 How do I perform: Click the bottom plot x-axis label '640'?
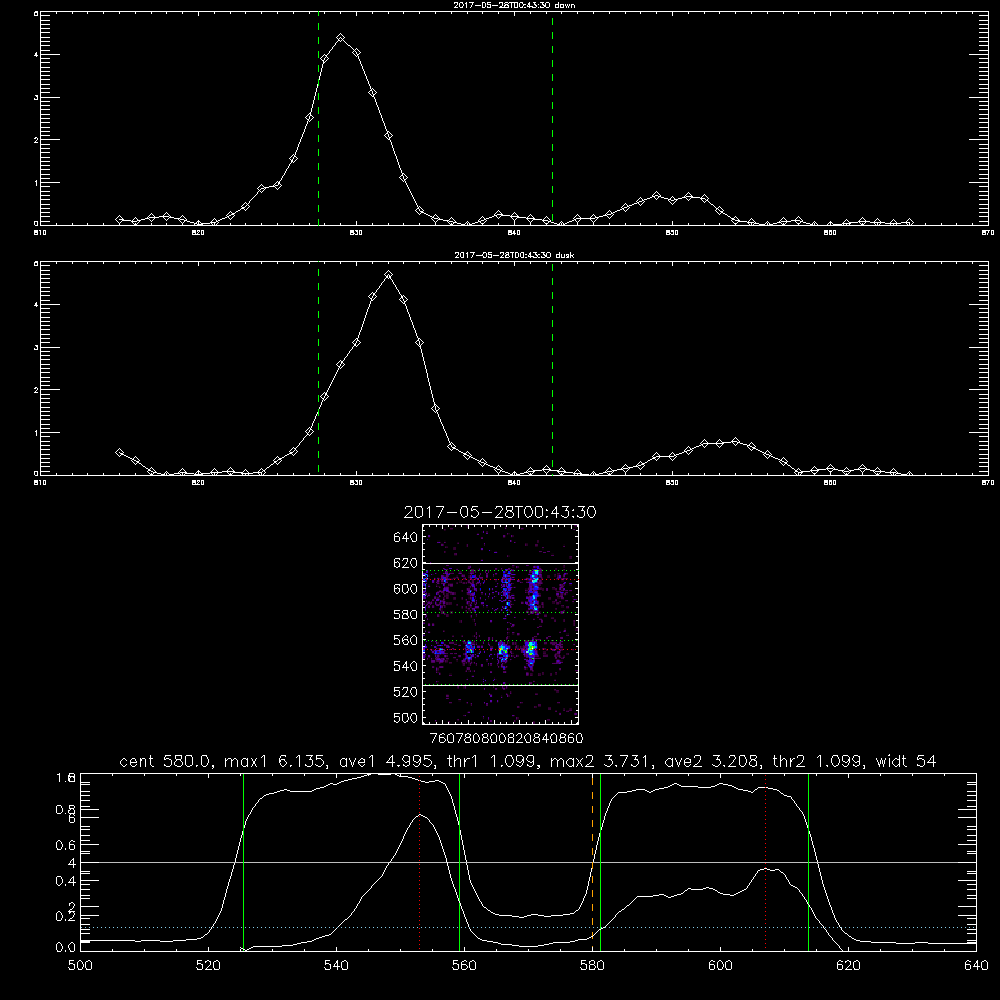coord(976,966)
